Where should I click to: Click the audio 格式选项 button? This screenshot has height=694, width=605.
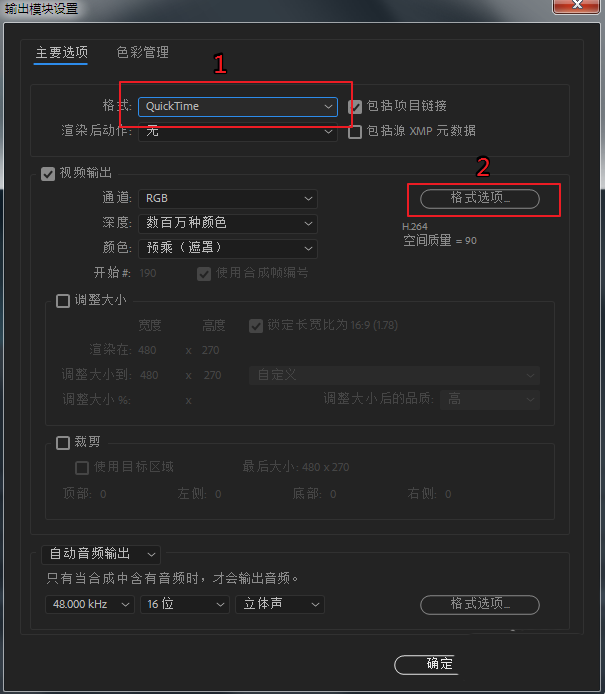pyautogui.click(x=480, y=605)
